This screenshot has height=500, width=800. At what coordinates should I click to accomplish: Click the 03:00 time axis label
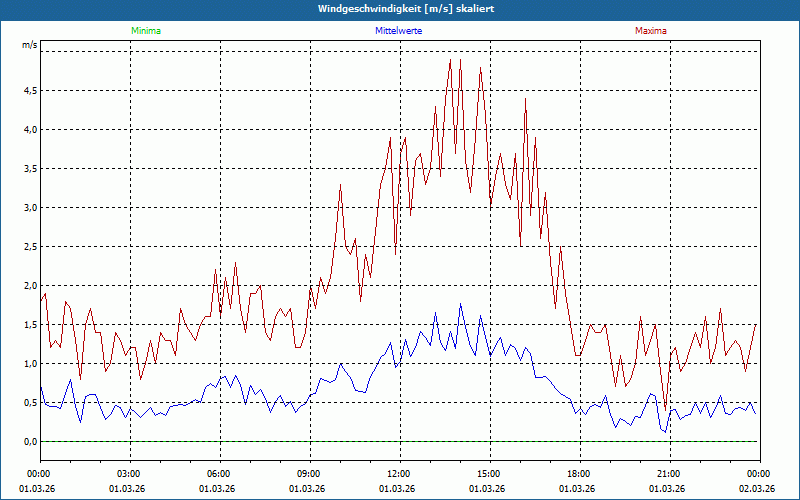130,474
